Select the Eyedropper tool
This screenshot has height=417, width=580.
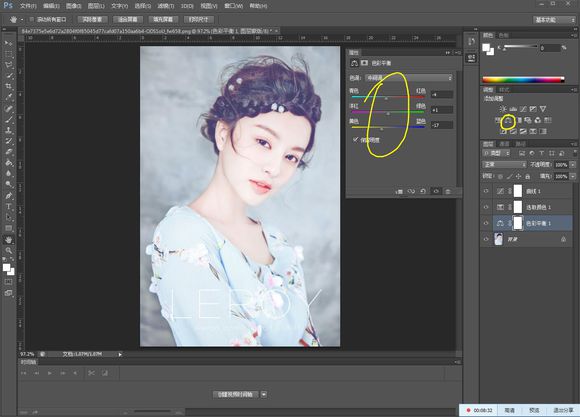tap(8, 97)
